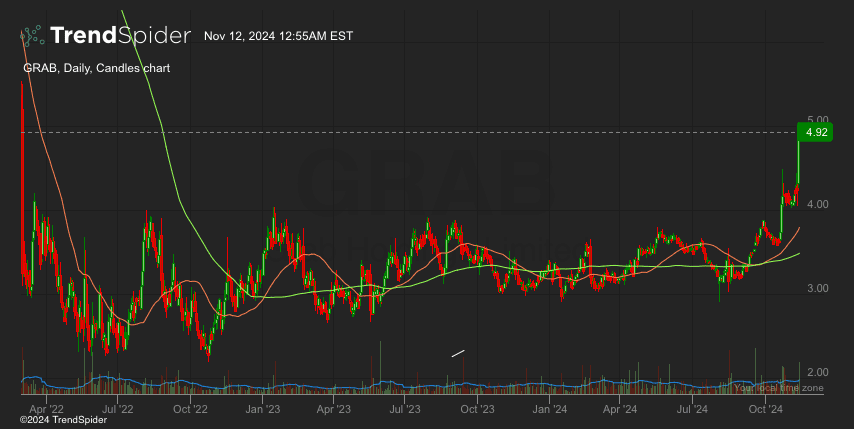Click the 5.00 price axis label

pyautogui.click(x=817, y=120)
